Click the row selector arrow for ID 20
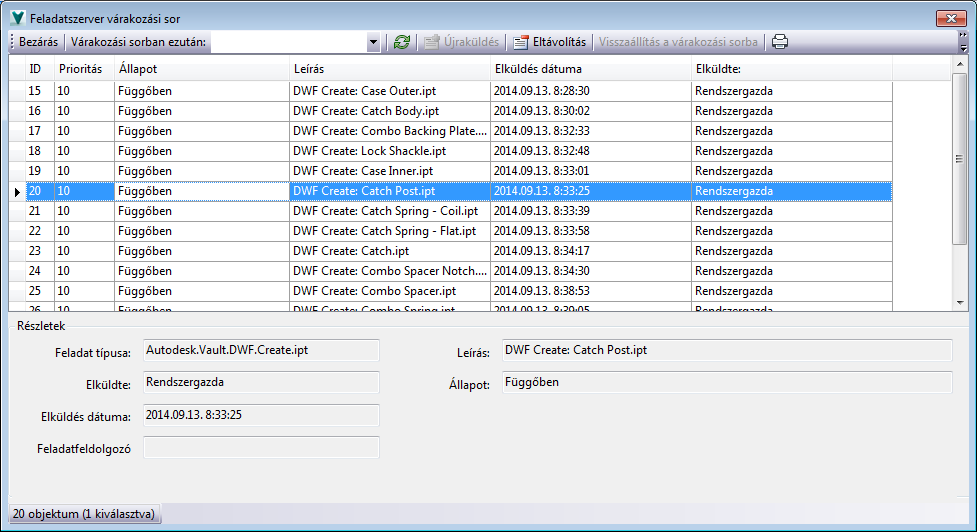Viewport: 977px width, 532px height. pos(17,192)
